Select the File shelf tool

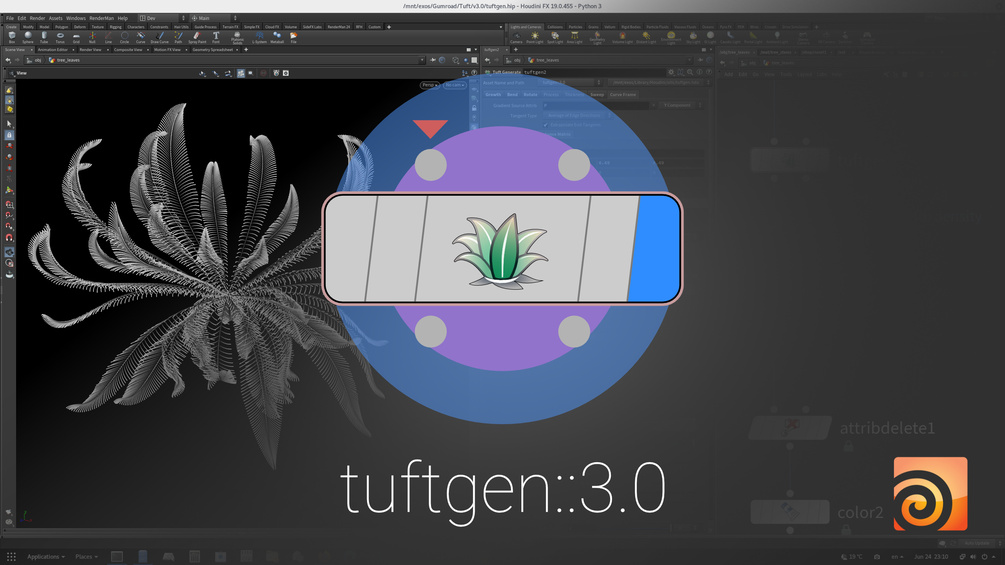tap(294, 38)
